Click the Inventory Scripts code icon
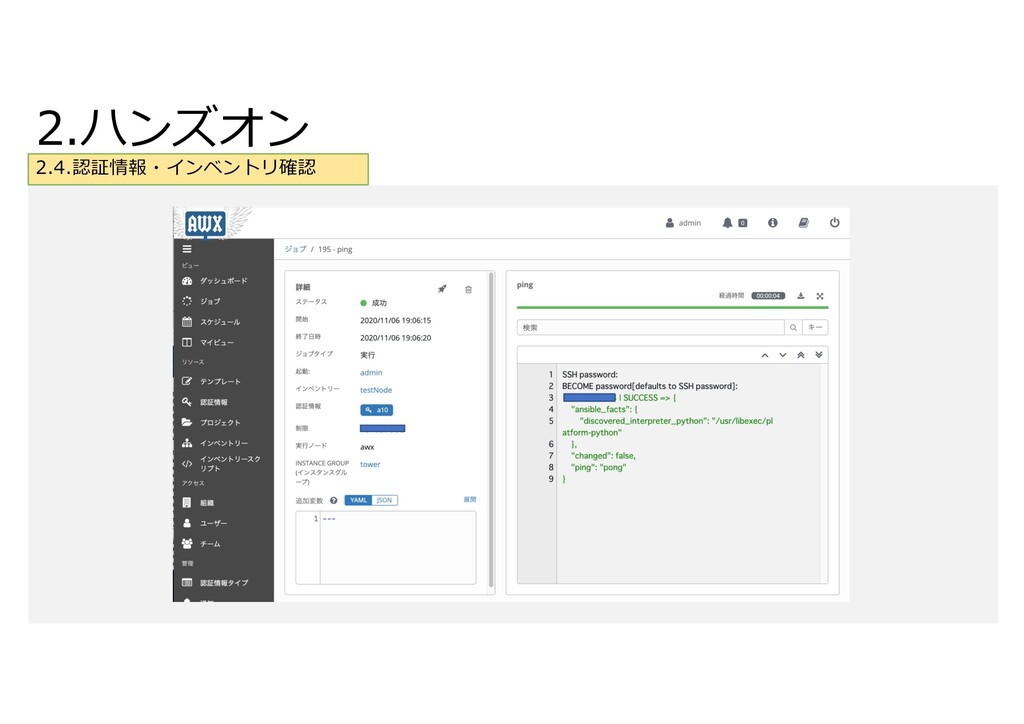 187,464
